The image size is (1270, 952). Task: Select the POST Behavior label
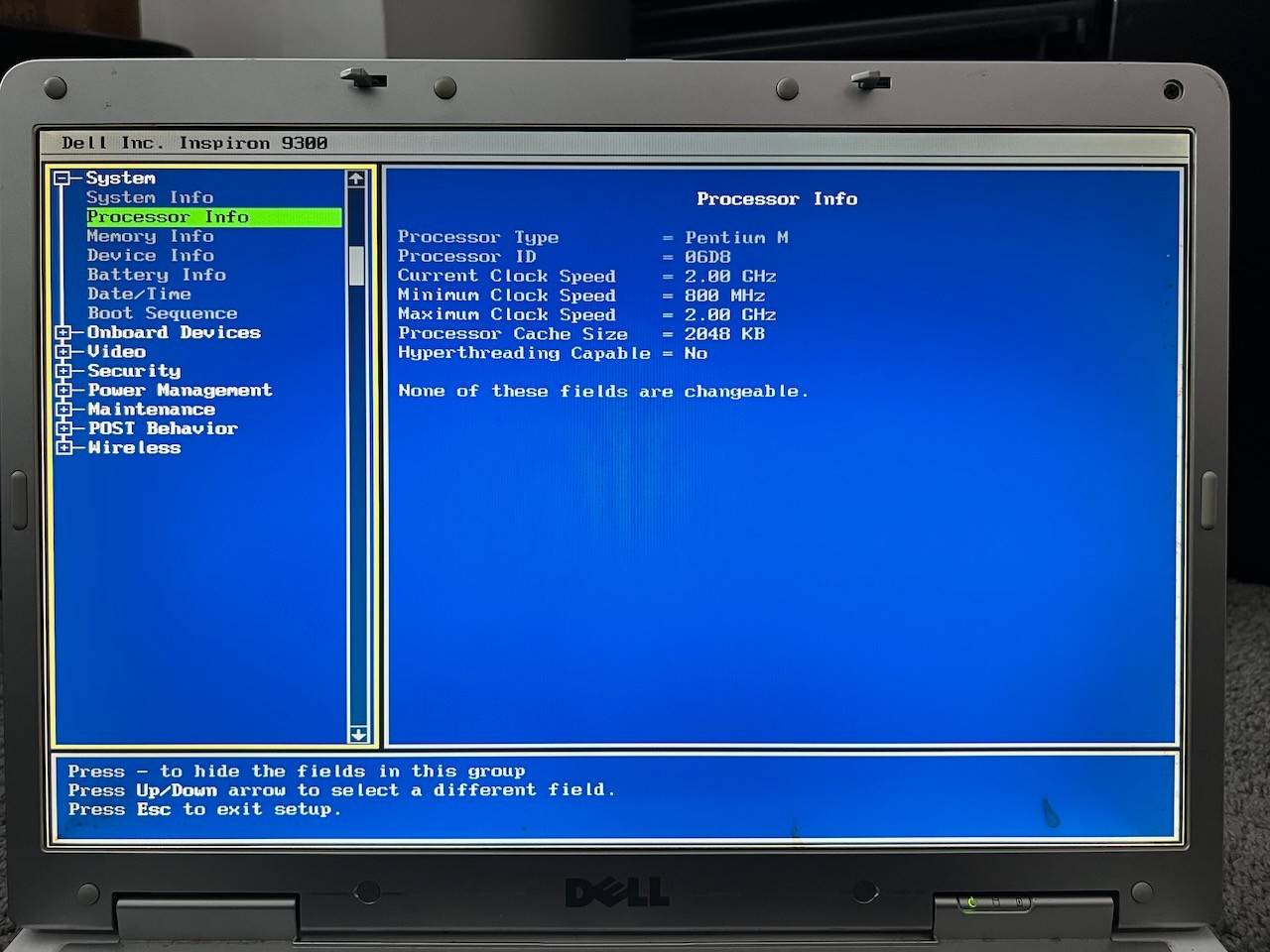coord(163,428)
